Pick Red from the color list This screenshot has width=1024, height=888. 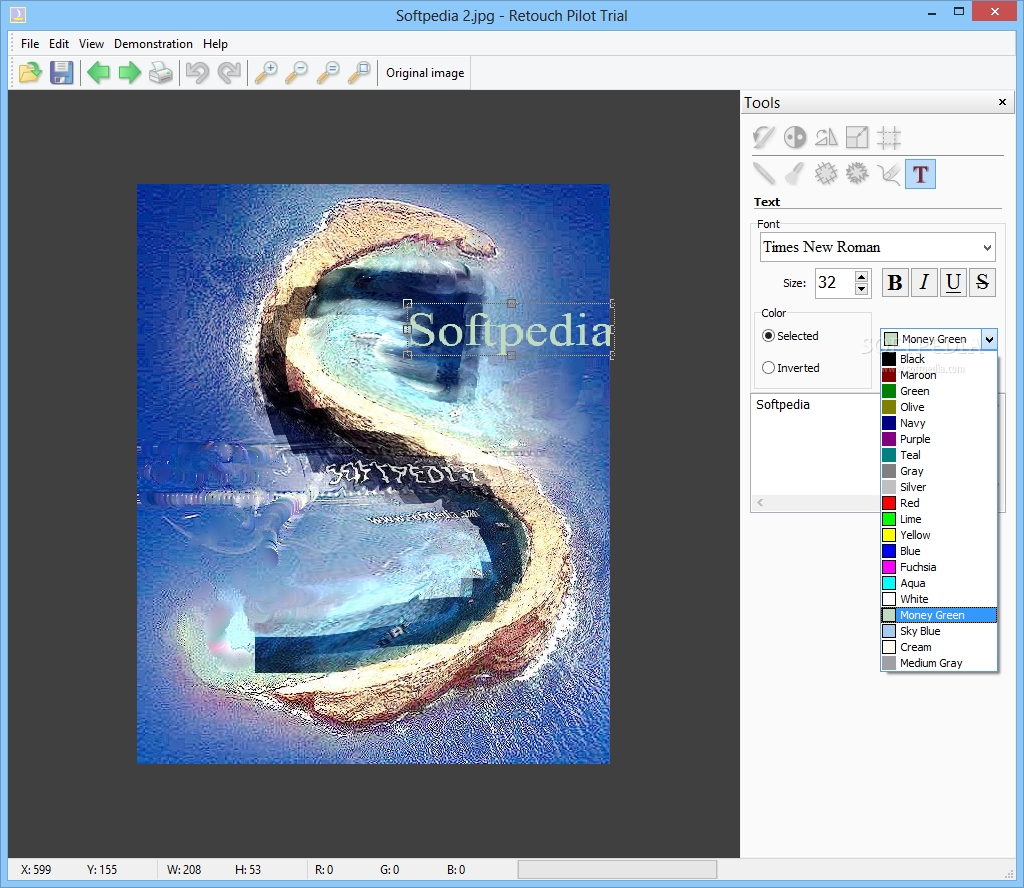coord(939,503)
